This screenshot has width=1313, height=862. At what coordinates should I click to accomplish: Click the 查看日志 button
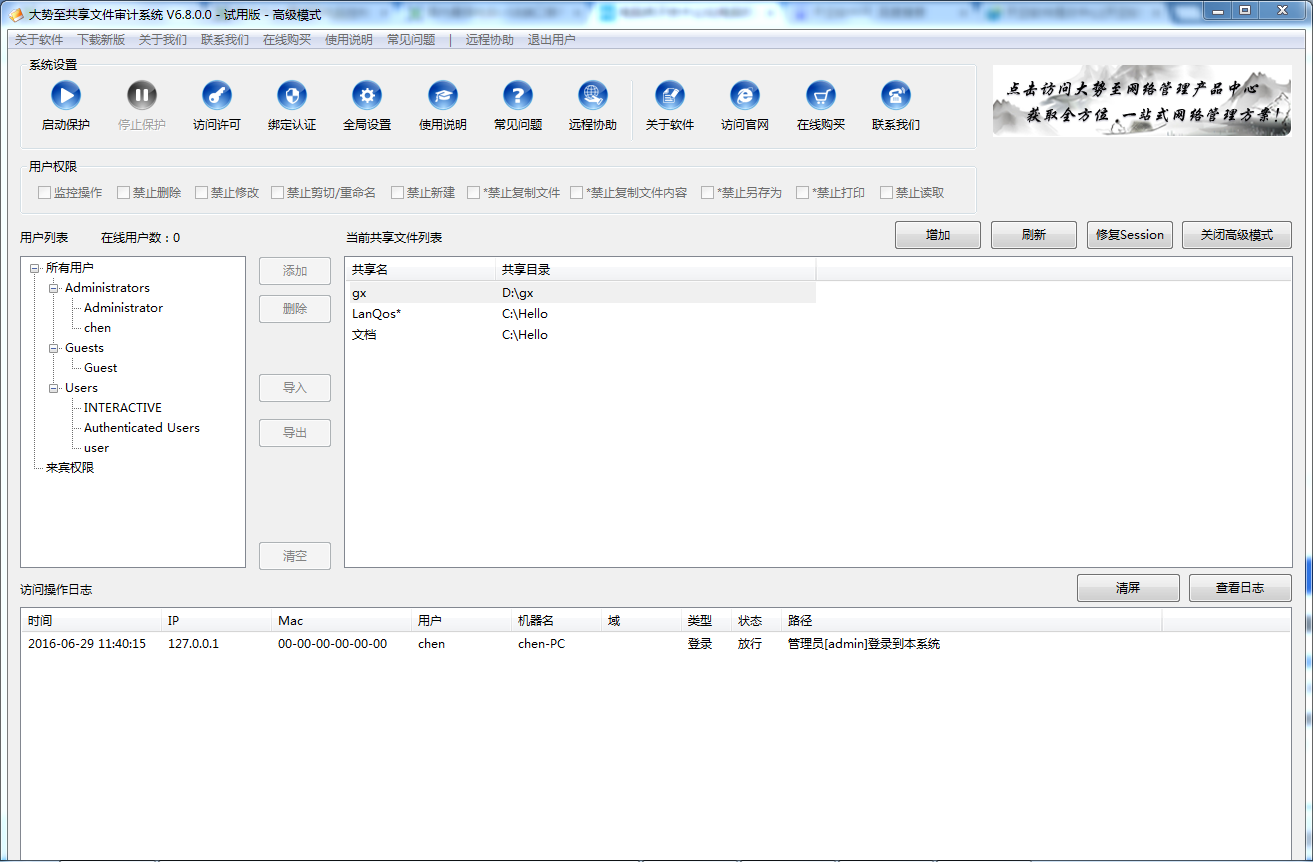(x=1240, y=588)
